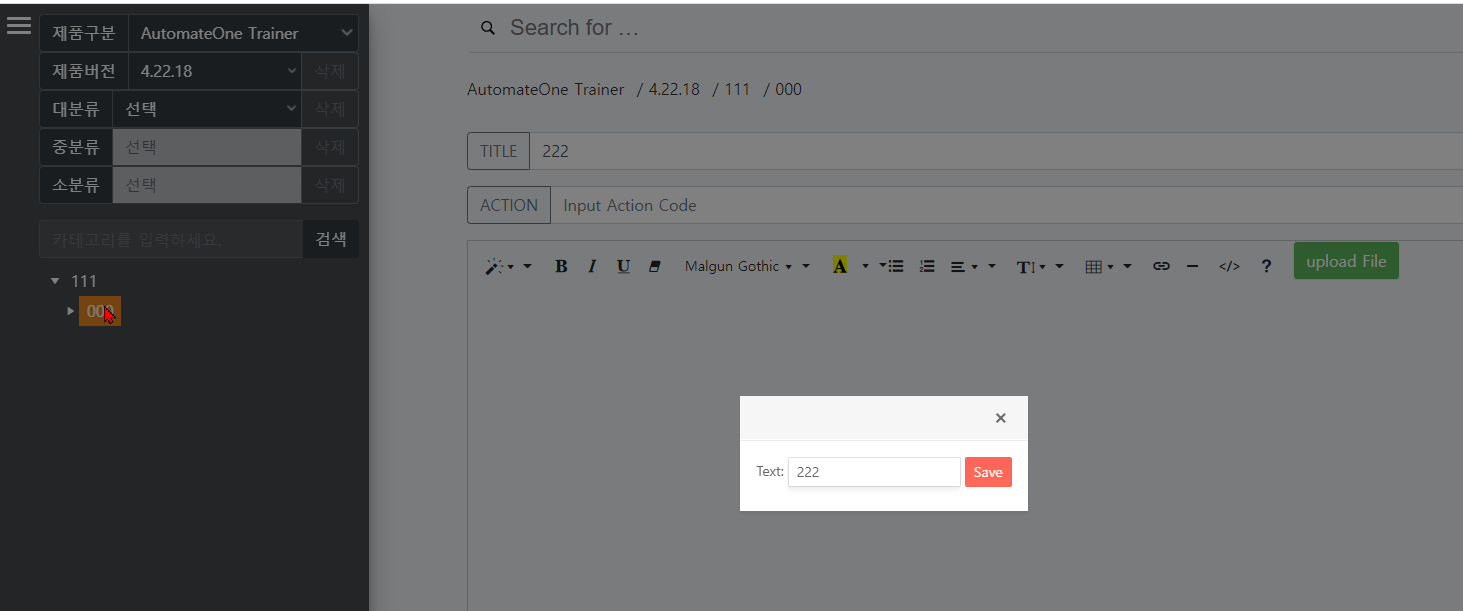Toggle the ordered numbered list
1463x611 pixels.
(x=927, y=266)
